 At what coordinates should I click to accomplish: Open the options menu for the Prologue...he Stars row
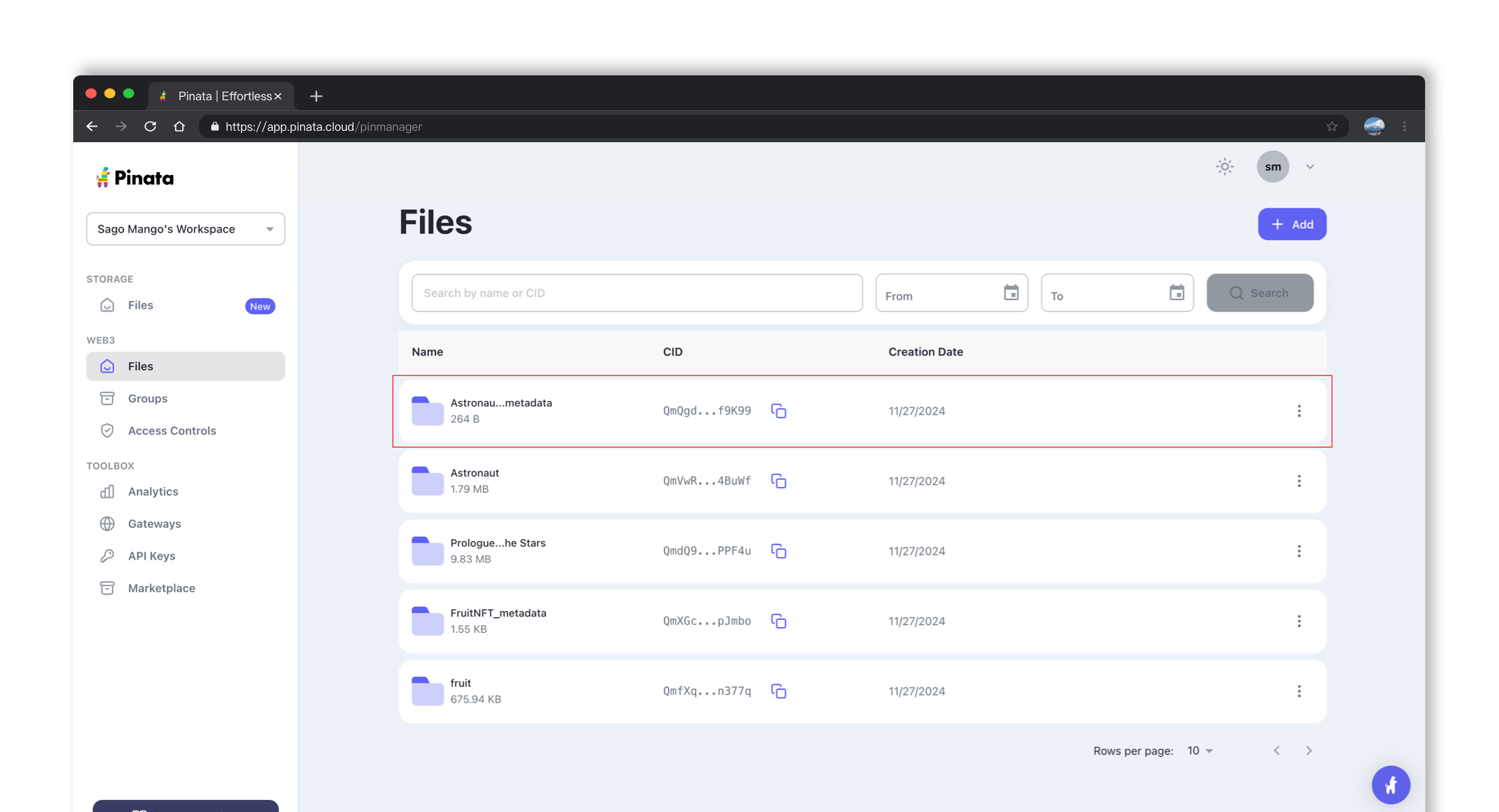[1298, 551]
